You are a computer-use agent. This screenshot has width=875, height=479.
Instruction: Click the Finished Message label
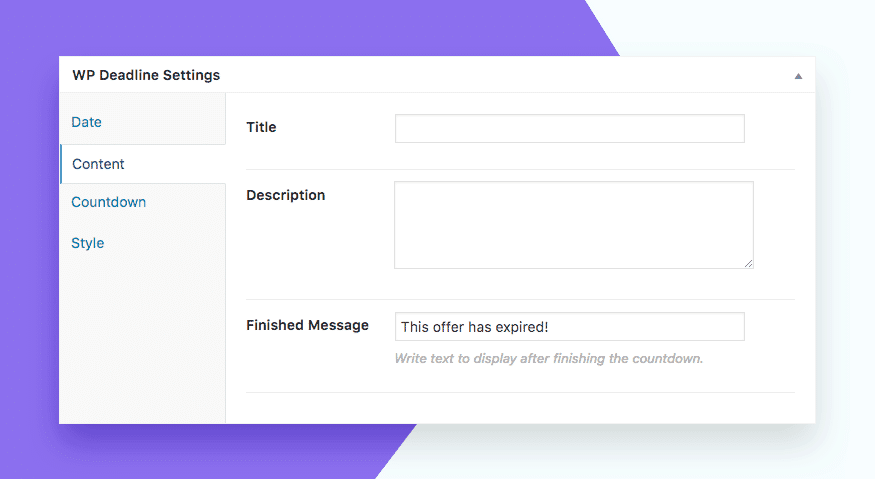click(307, 325)
